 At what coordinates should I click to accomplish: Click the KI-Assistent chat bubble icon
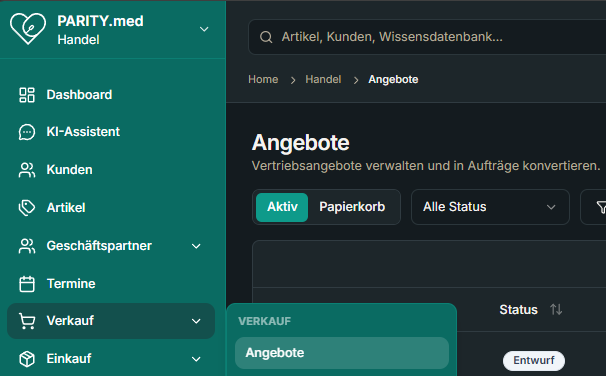(27, 132)
